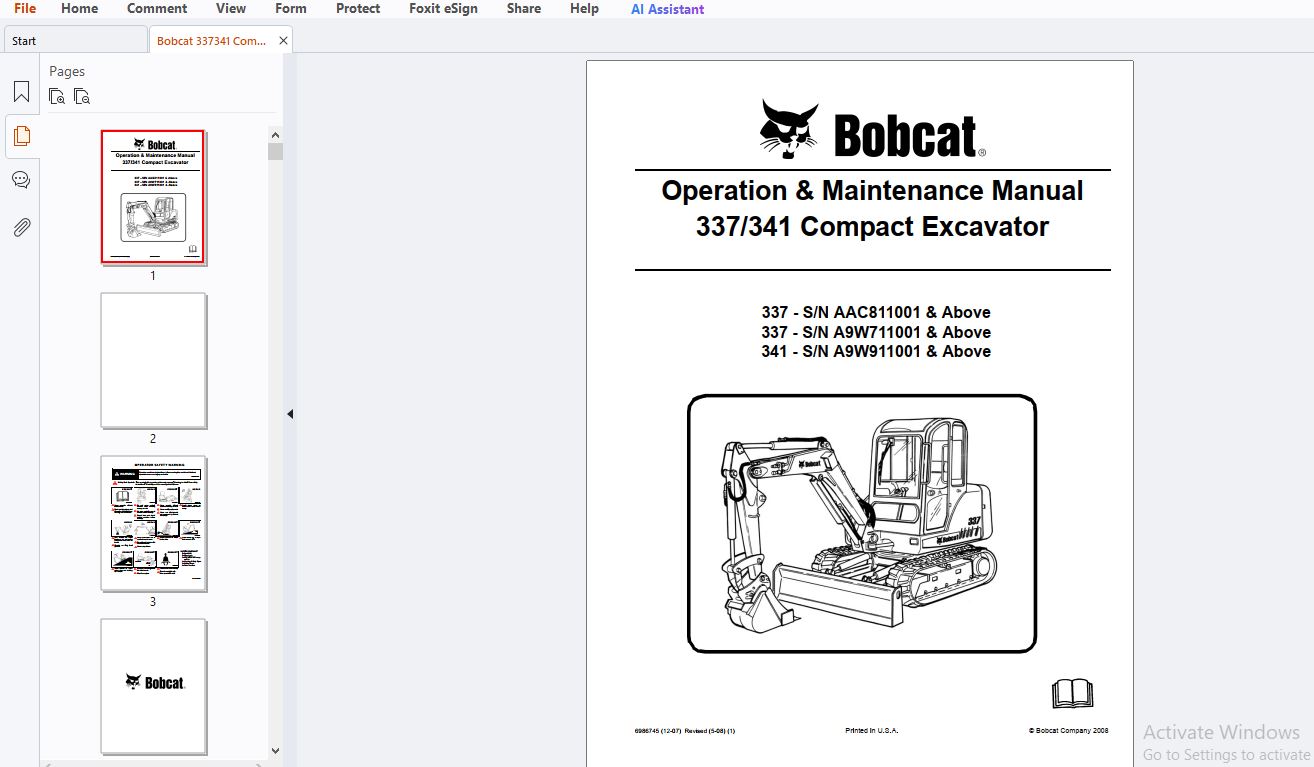Screen dimensions: 1314x767
Task: Click the 337/341 Compact Excavator title text
Action: (x=872, y=226)
